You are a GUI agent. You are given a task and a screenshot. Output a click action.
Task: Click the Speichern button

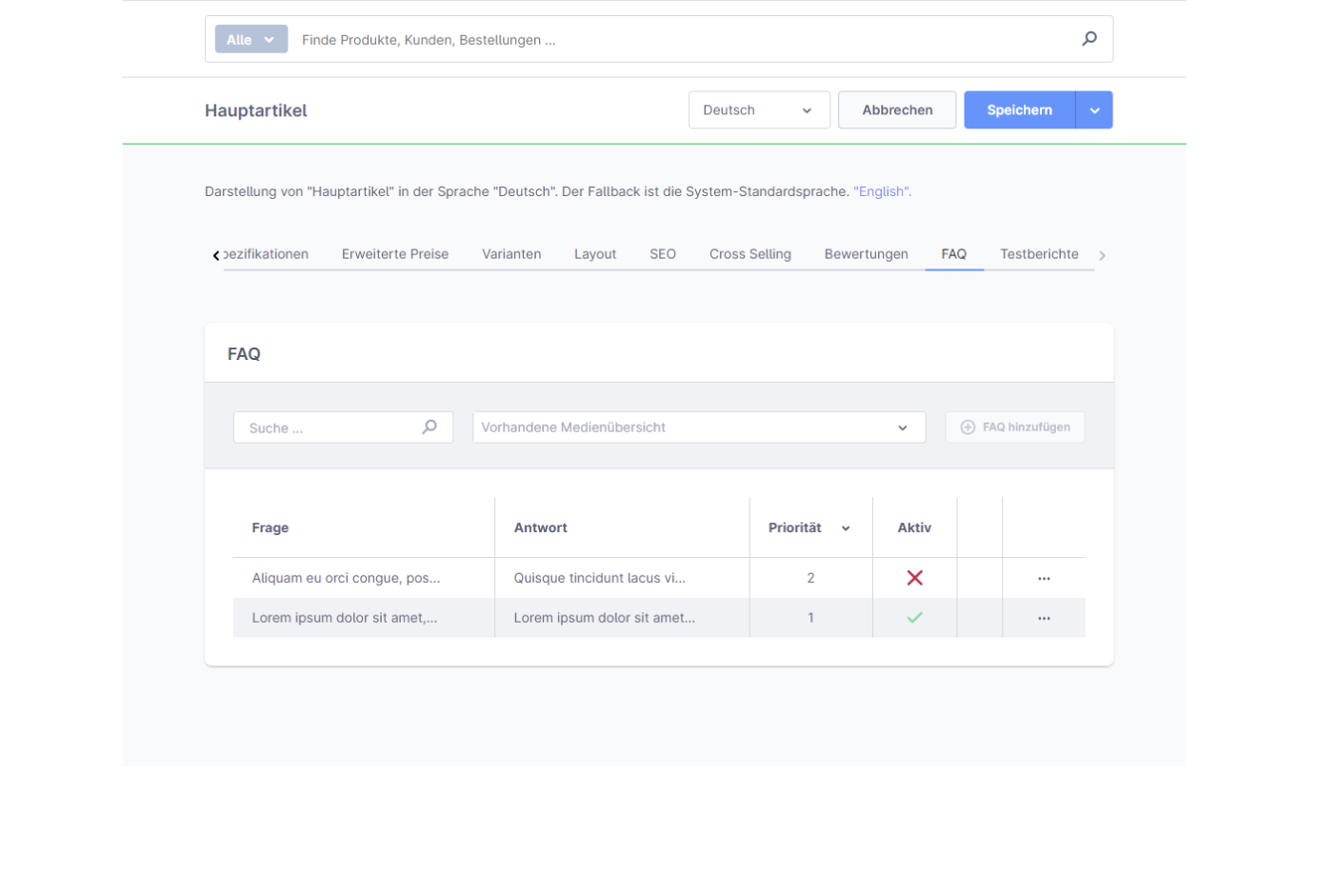click(x=1020, y=110)
